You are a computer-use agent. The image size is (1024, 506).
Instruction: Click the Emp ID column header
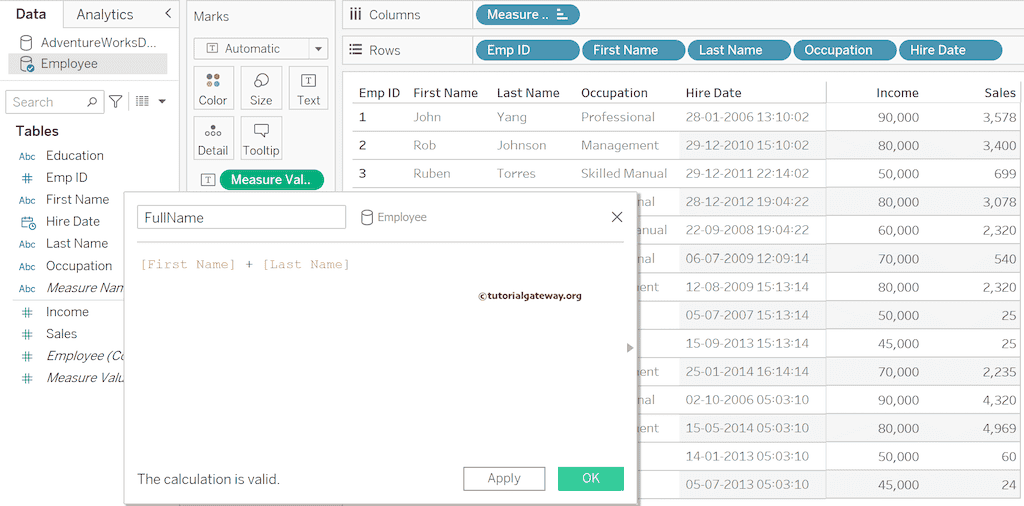(x=379, y=93)
